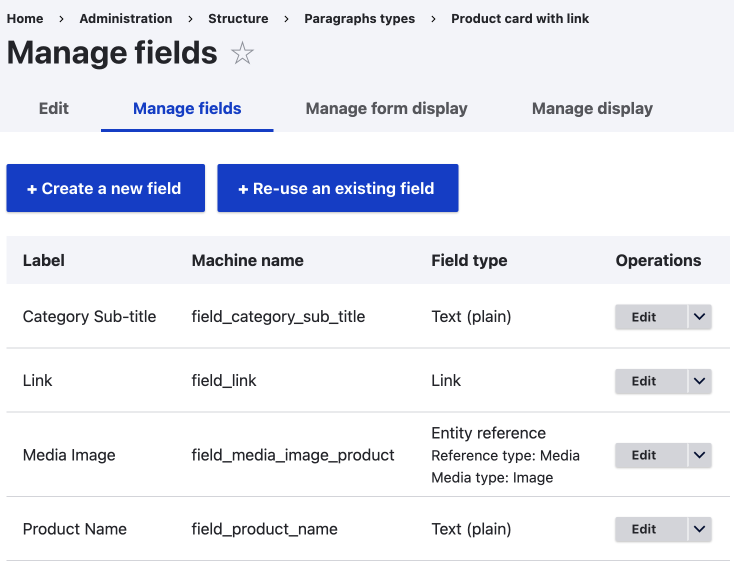734x567 pixels.
Task: Click Re-use an existing field button
Action: pyautogui.click(x=337, y=188)
